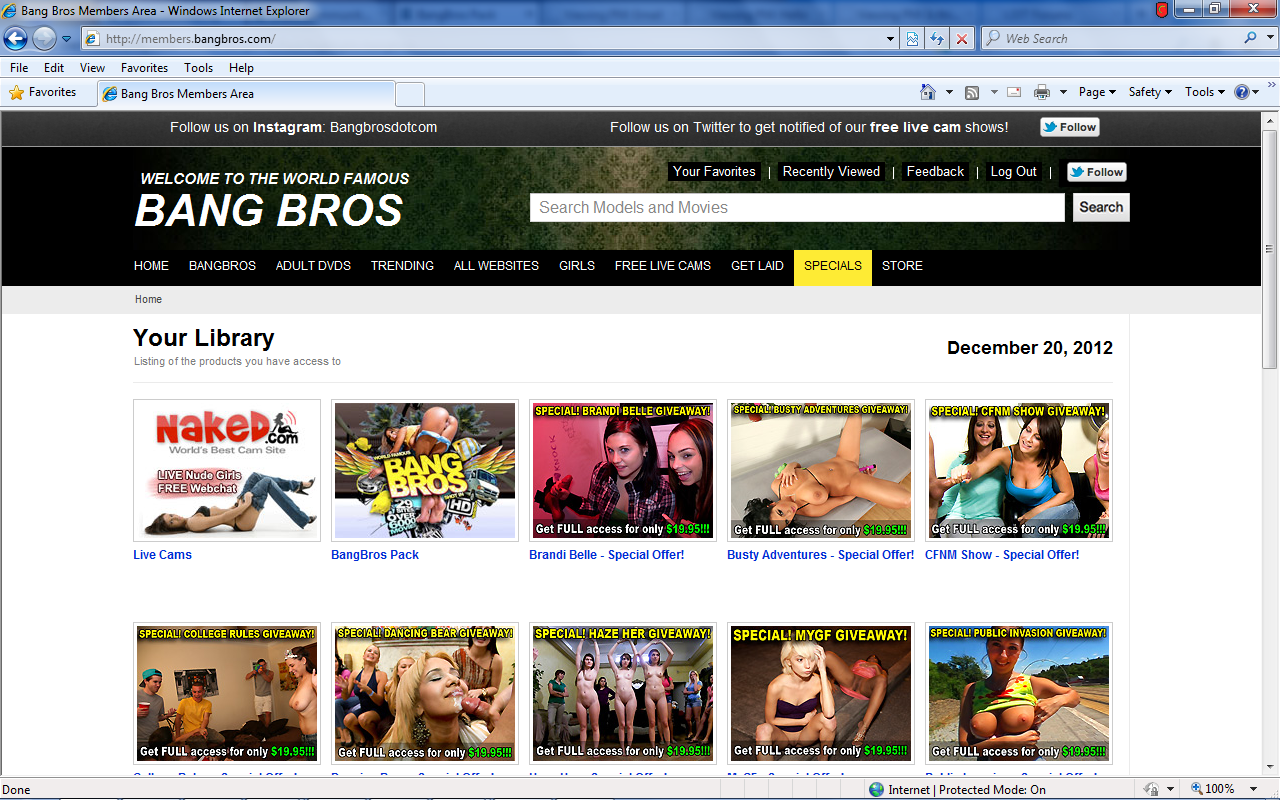Click the BangBros Pack logo thumbnail
1280x800 pixels.
[x=425, y=470]
